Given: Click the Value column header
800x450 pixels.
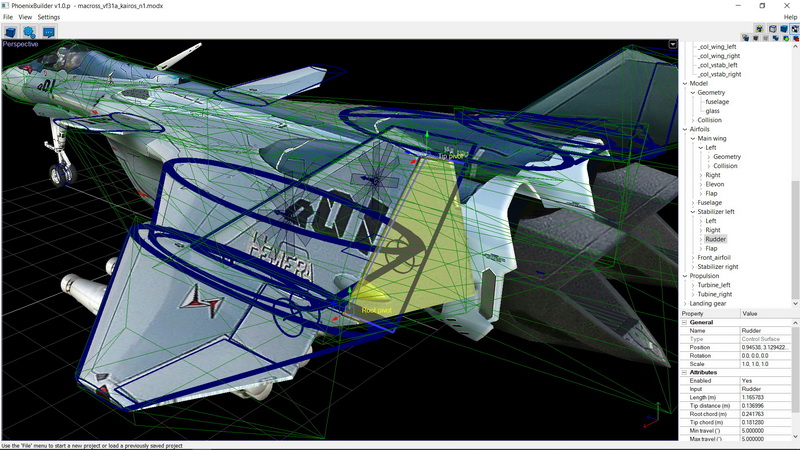Looking at the screenshot, I should click(x=769, y=314).
